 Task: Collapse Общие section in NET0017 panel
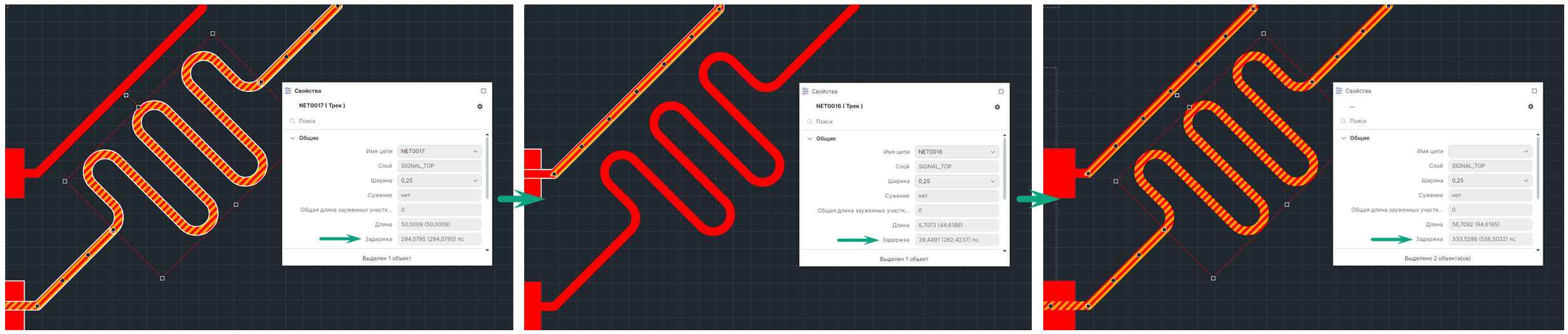point(292,138)
